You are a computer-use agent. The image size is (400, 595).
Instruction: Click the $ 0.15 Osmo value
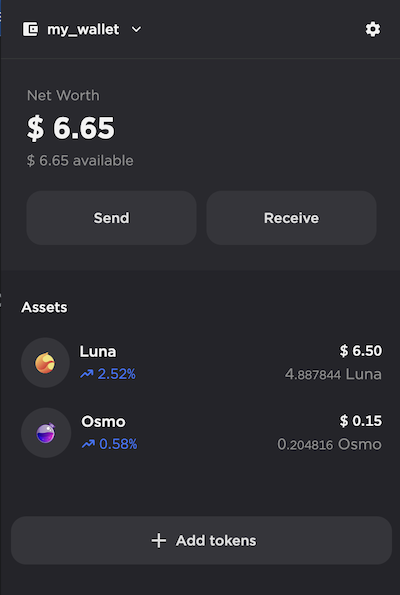click(x=361, y=420)
